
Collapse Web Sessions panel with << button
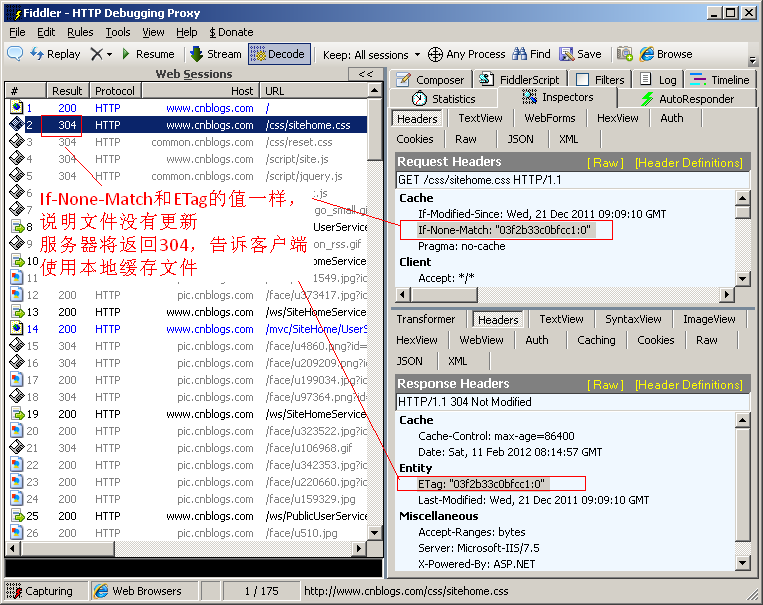click(x=365, y=74)
